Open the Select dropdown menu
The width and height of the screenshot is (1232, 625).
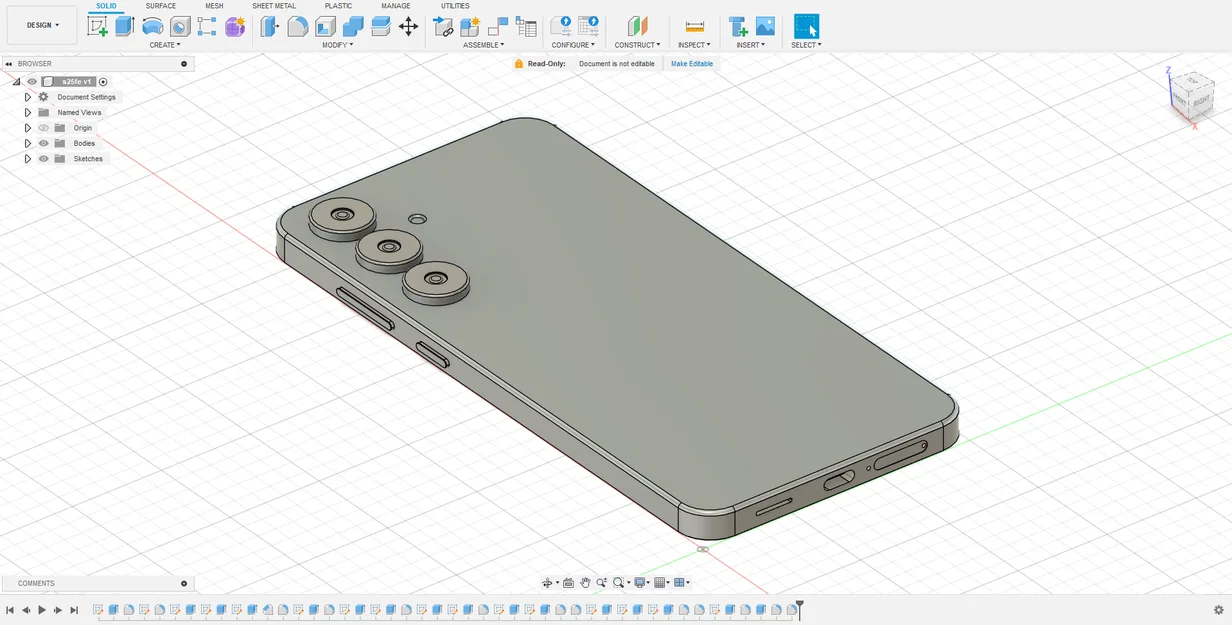click(806, 45)
